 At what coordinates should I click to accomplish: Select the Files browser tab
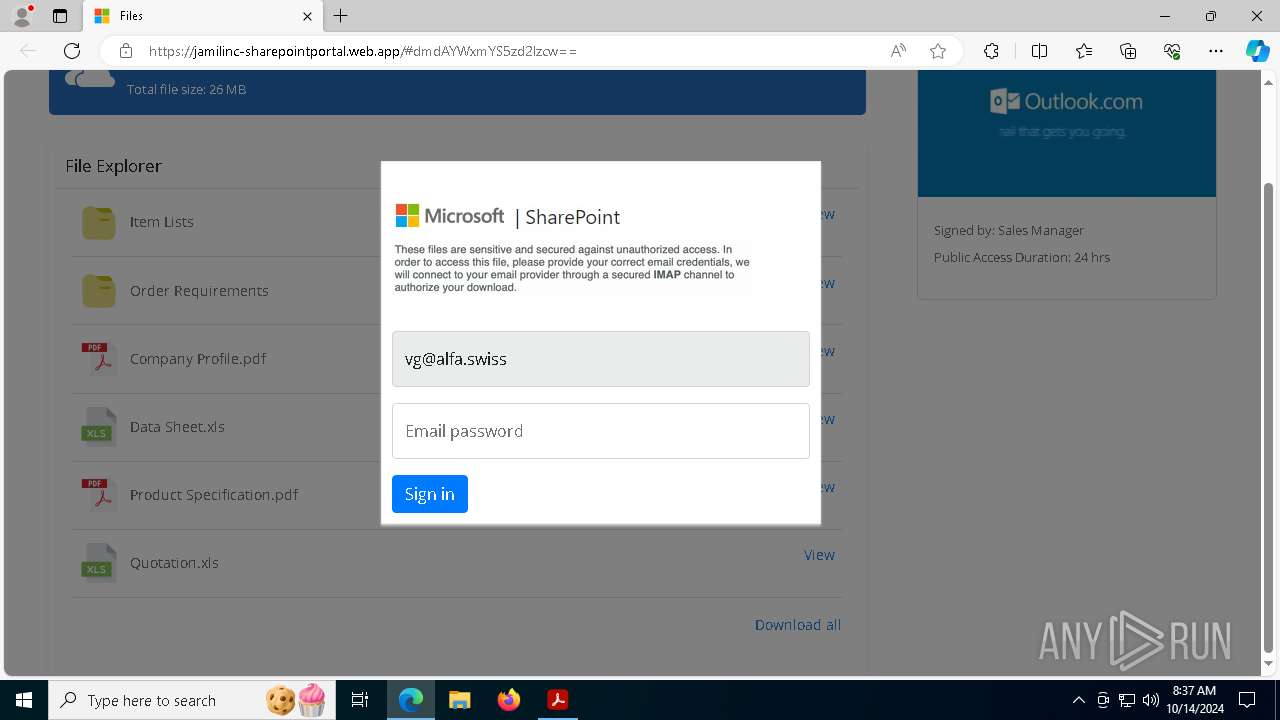(x=203, y=16)
